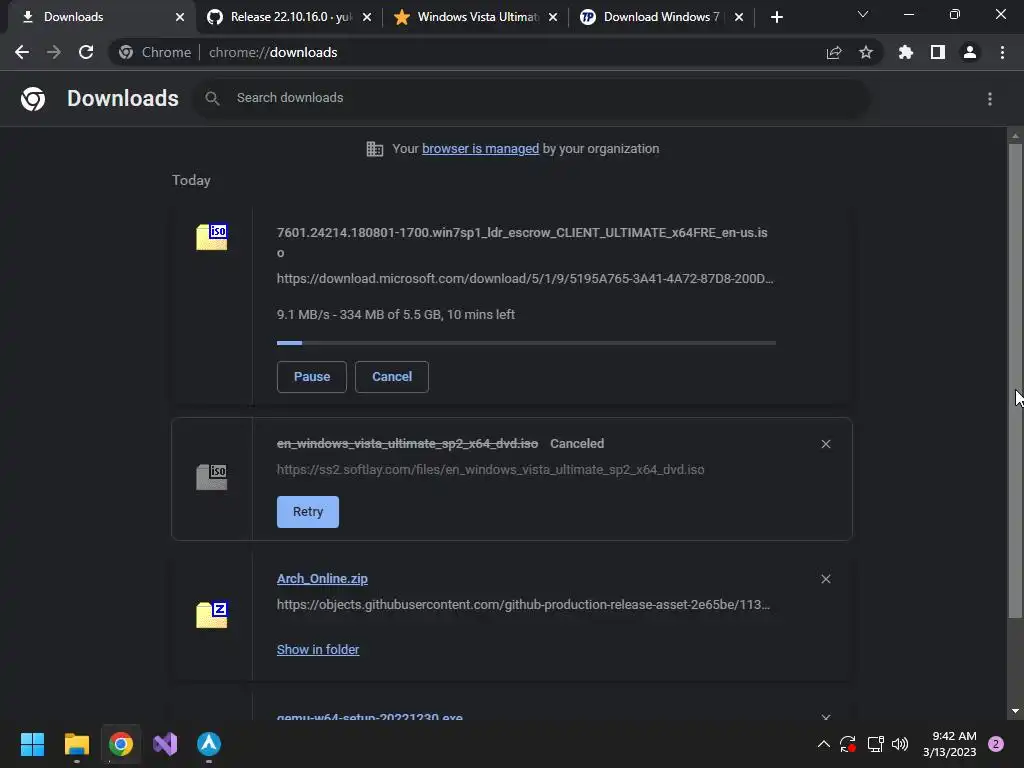Open the Chrome three-dot menu
The height and width of the screenshot is (768, 1024).
[1002, 52]
